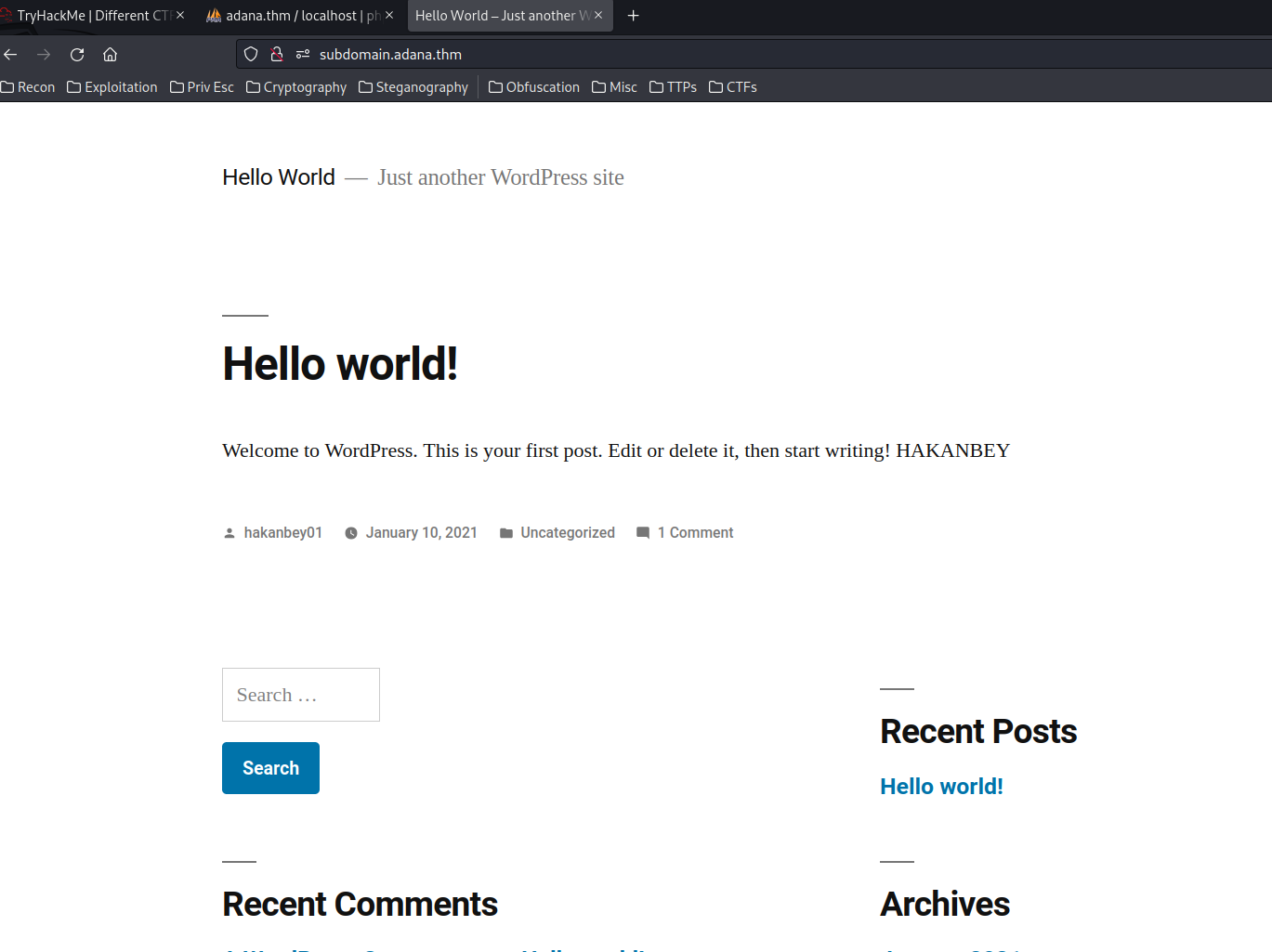
Task: Click the Hello World site title
Action: tap(279, 177)
